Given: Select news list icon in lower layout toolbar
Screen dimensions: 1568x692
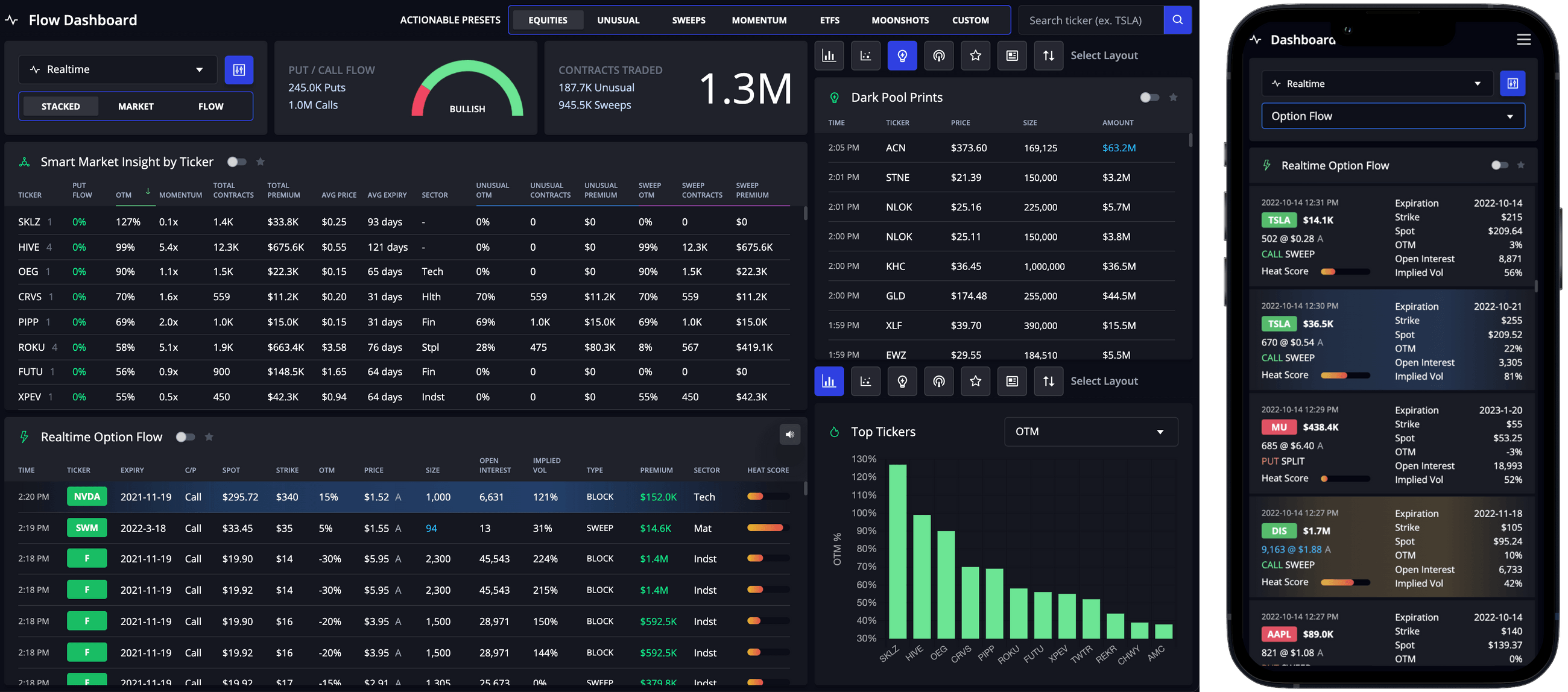Looking at the screenshot, I should tap(1011, 381).
